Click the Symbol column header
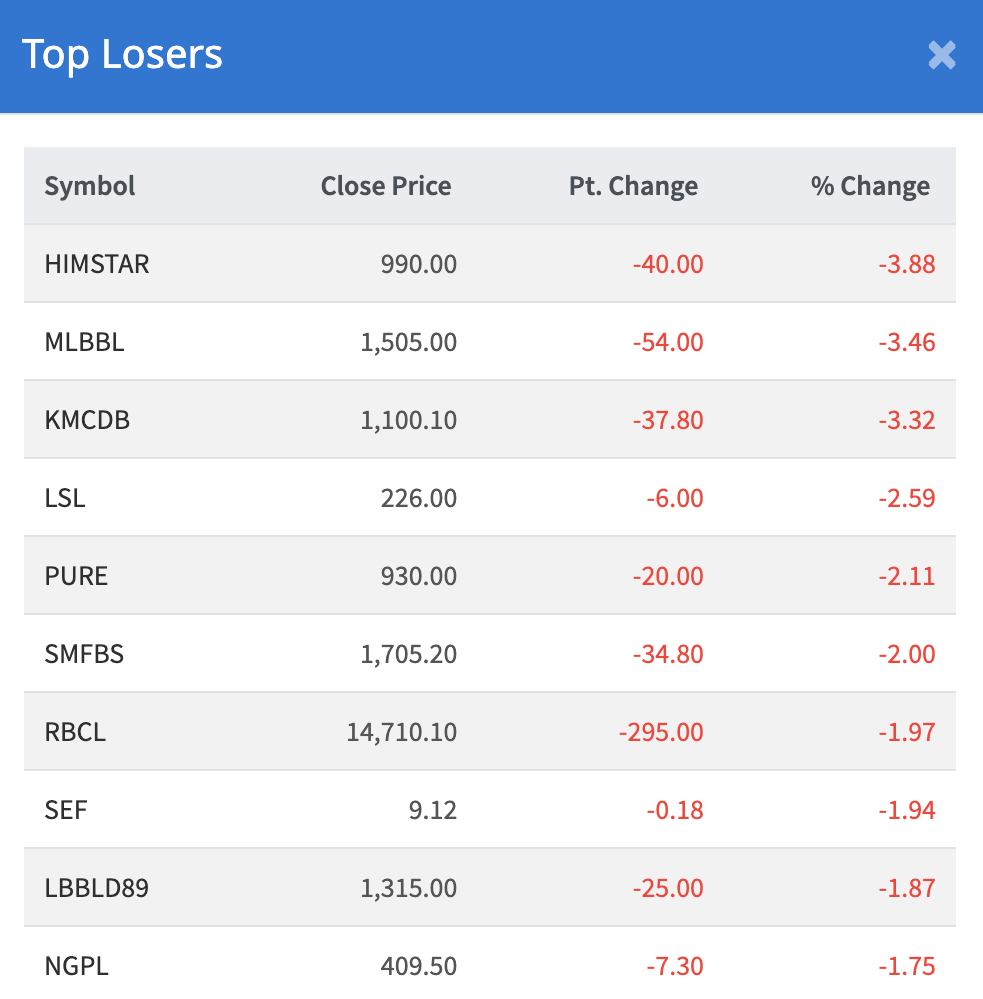 coord(90,186)
